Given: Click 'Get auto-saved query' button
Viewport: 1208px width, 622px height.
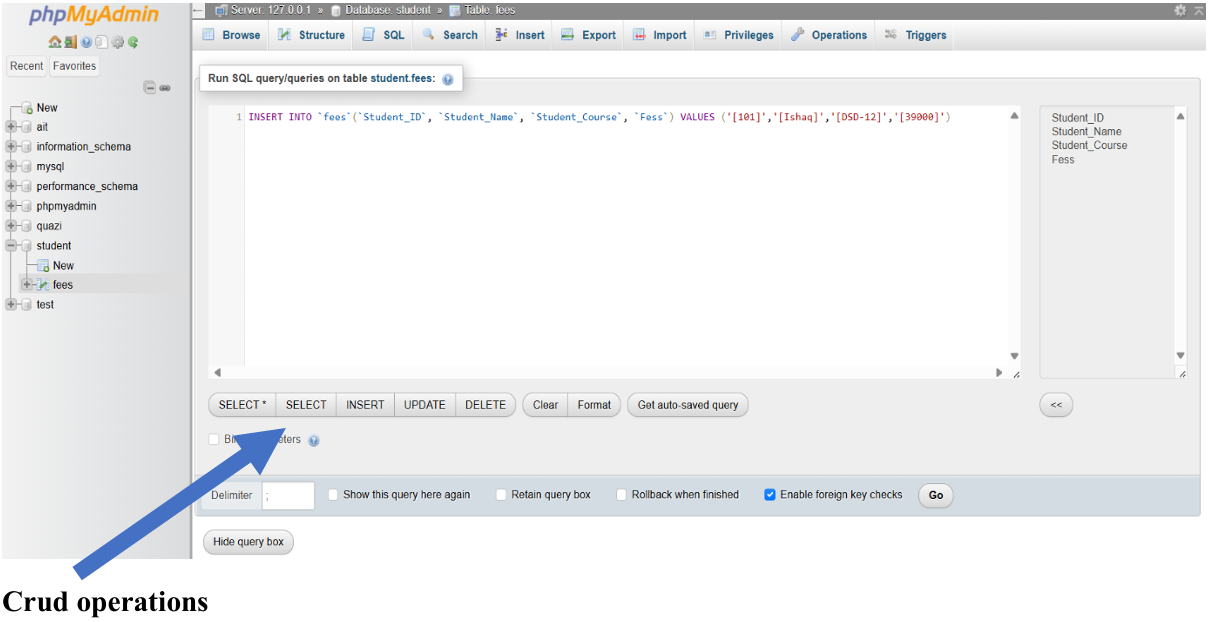Looking at the screenshot, I should click(688, 405).
